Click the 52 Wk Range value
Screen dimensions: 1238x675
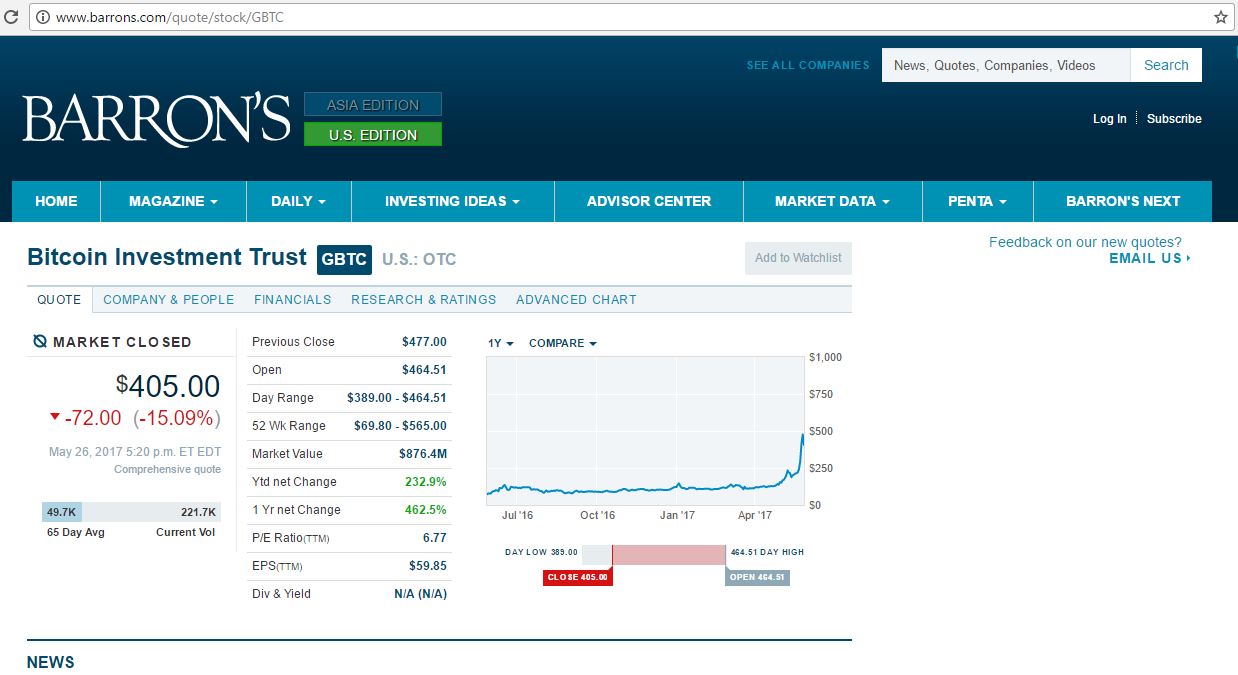(x=400, y=426)
